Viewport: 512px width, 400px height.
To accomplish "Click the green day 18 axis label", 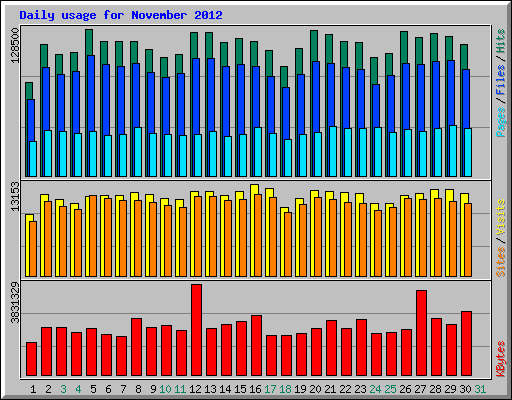I will [x=285, y=389].
